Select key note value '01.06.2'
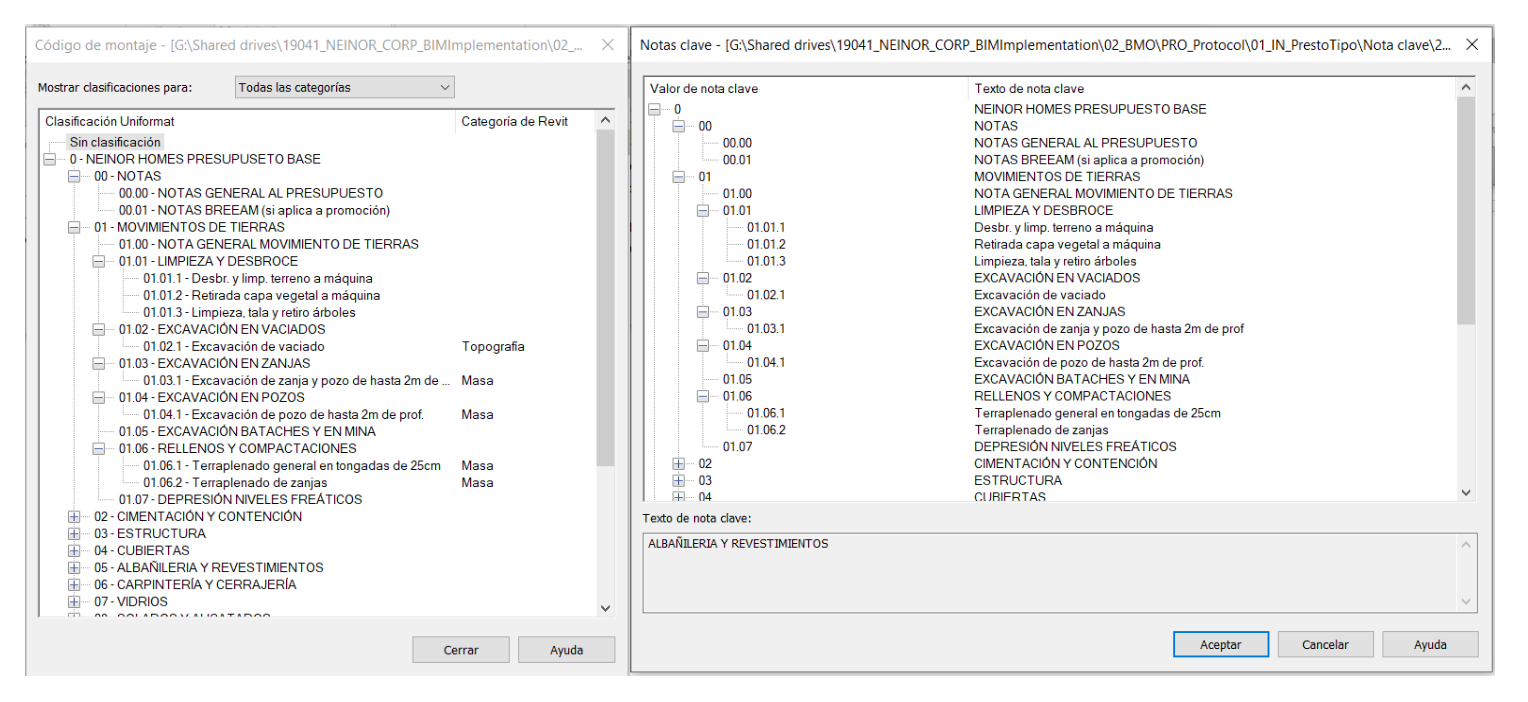Image resolution: width=1528 pixels, height=702 pixels. click(x=766, y=432)
